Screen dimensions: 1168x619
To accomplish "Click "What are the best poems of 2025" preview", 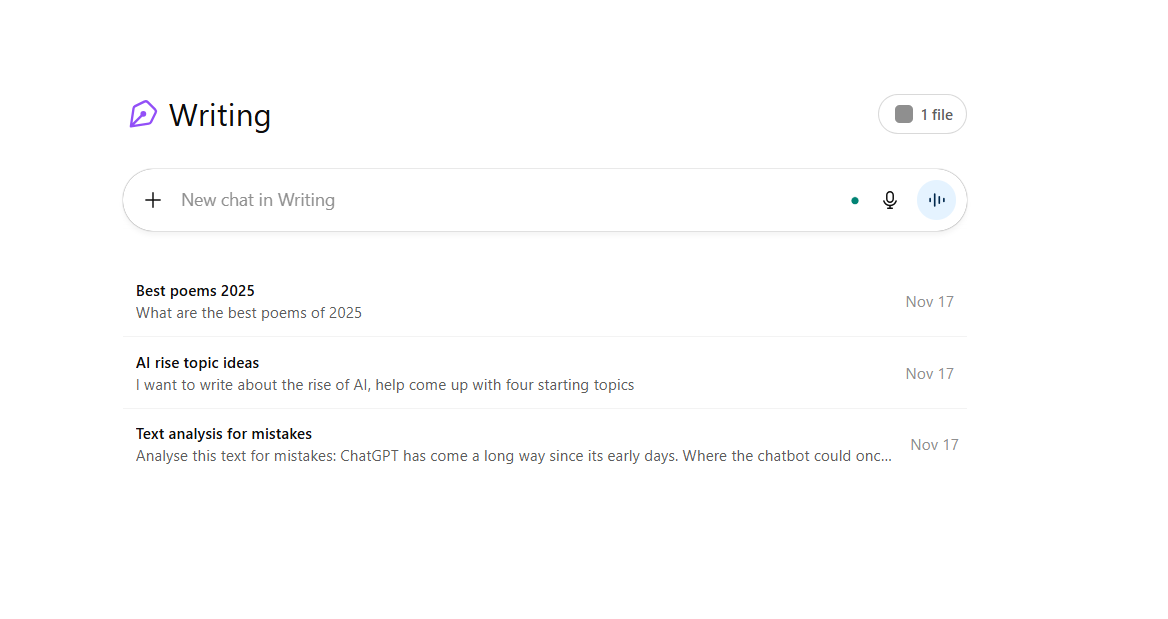I will [249, 313].
